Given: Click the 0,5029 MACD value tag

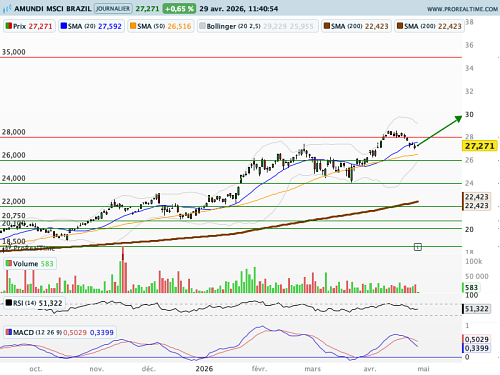Looking at the screenshot, I should pyautogui.click(x=477, y=339).
